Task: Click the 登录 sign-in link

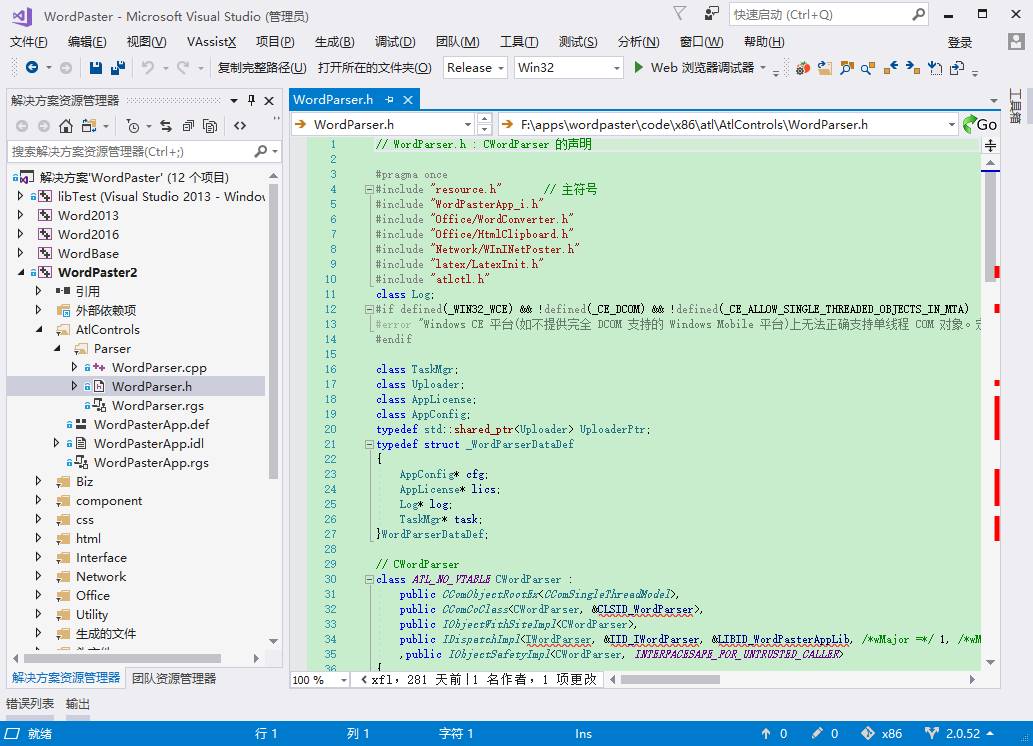Action: [x=959, y=42]
